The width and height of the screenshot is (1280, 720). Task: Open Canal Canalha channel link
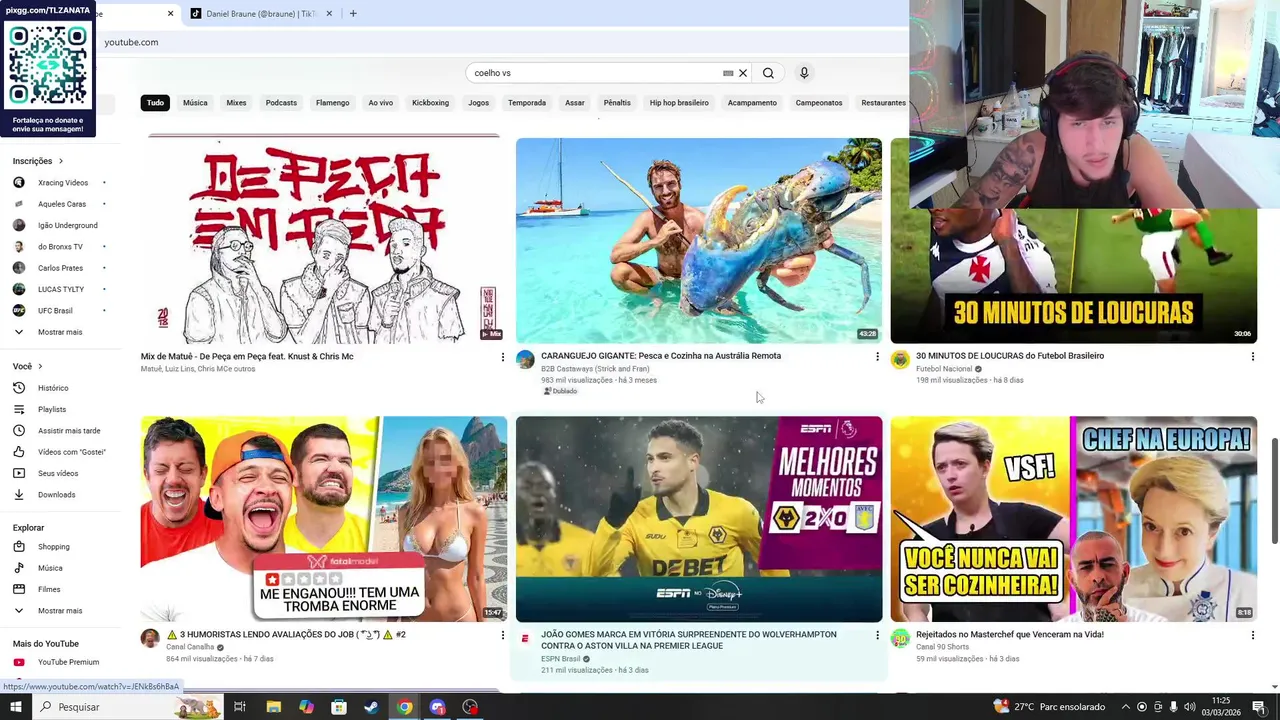point(190,647)
